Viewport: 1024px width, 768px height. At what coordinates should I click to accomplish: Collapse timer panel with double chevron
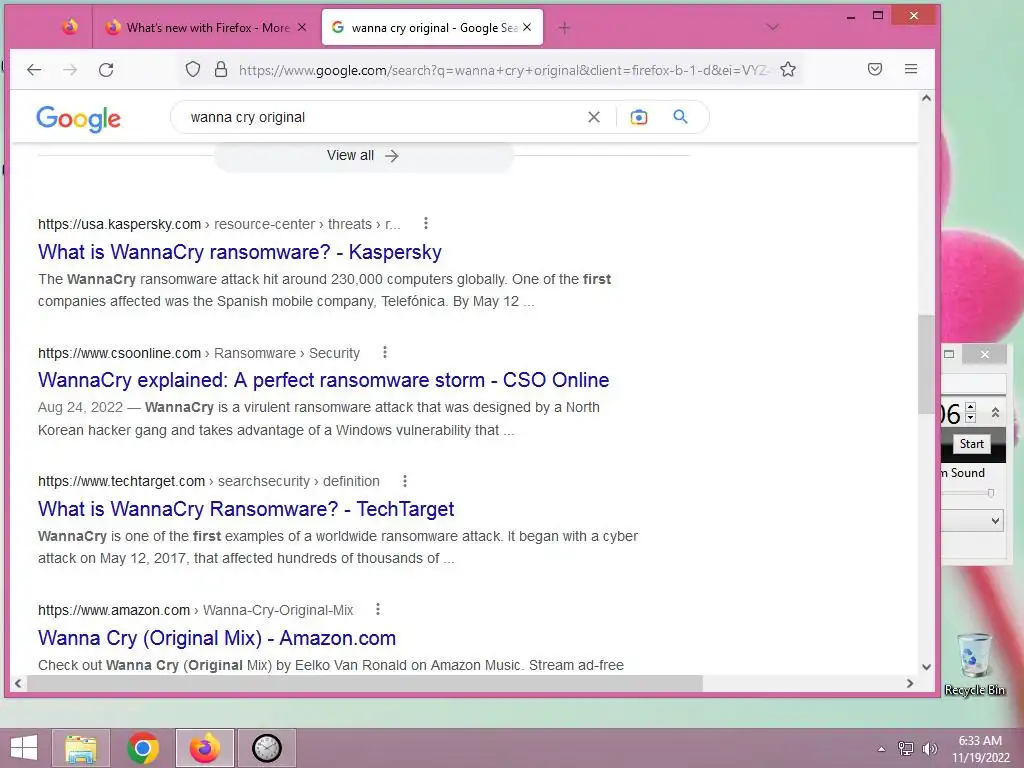tap(995, 413)
